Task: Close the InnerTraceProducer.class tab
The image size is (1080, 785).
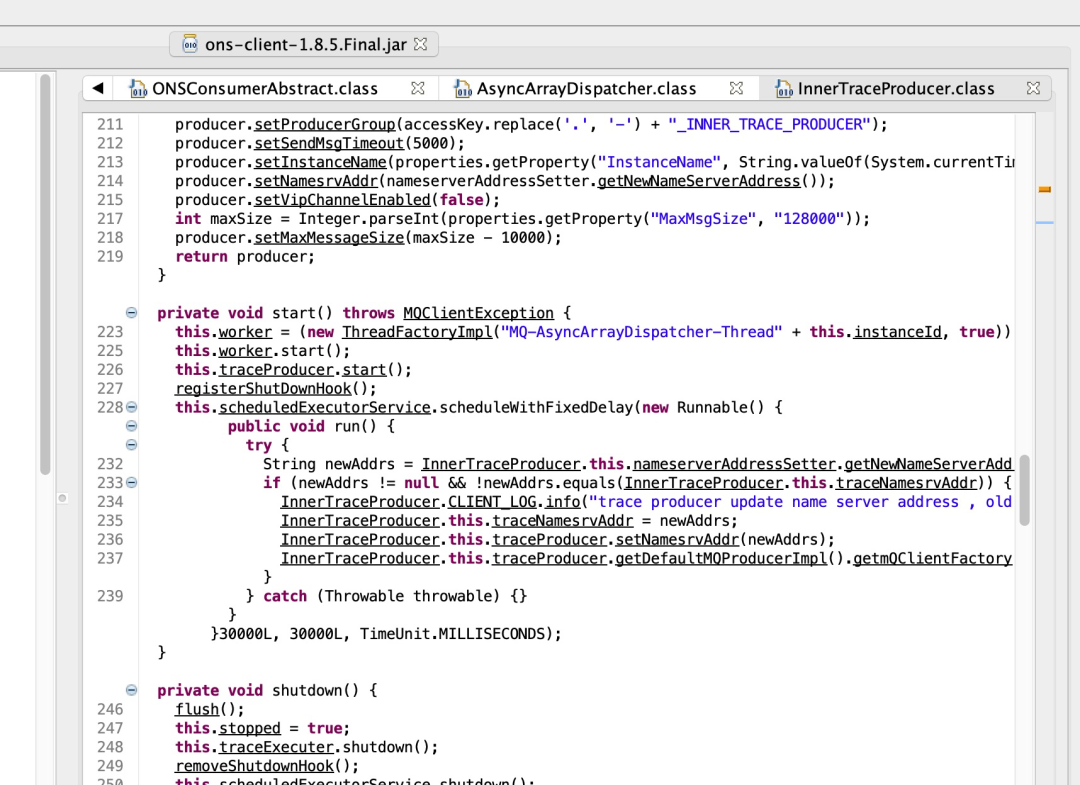Action: pyautogui.click(x=1033, y=88)
